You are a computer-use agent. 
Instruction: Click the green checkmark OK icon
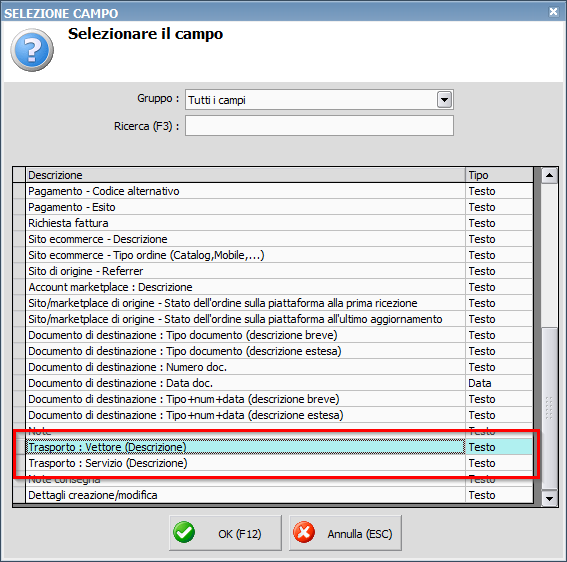point(184,532)
